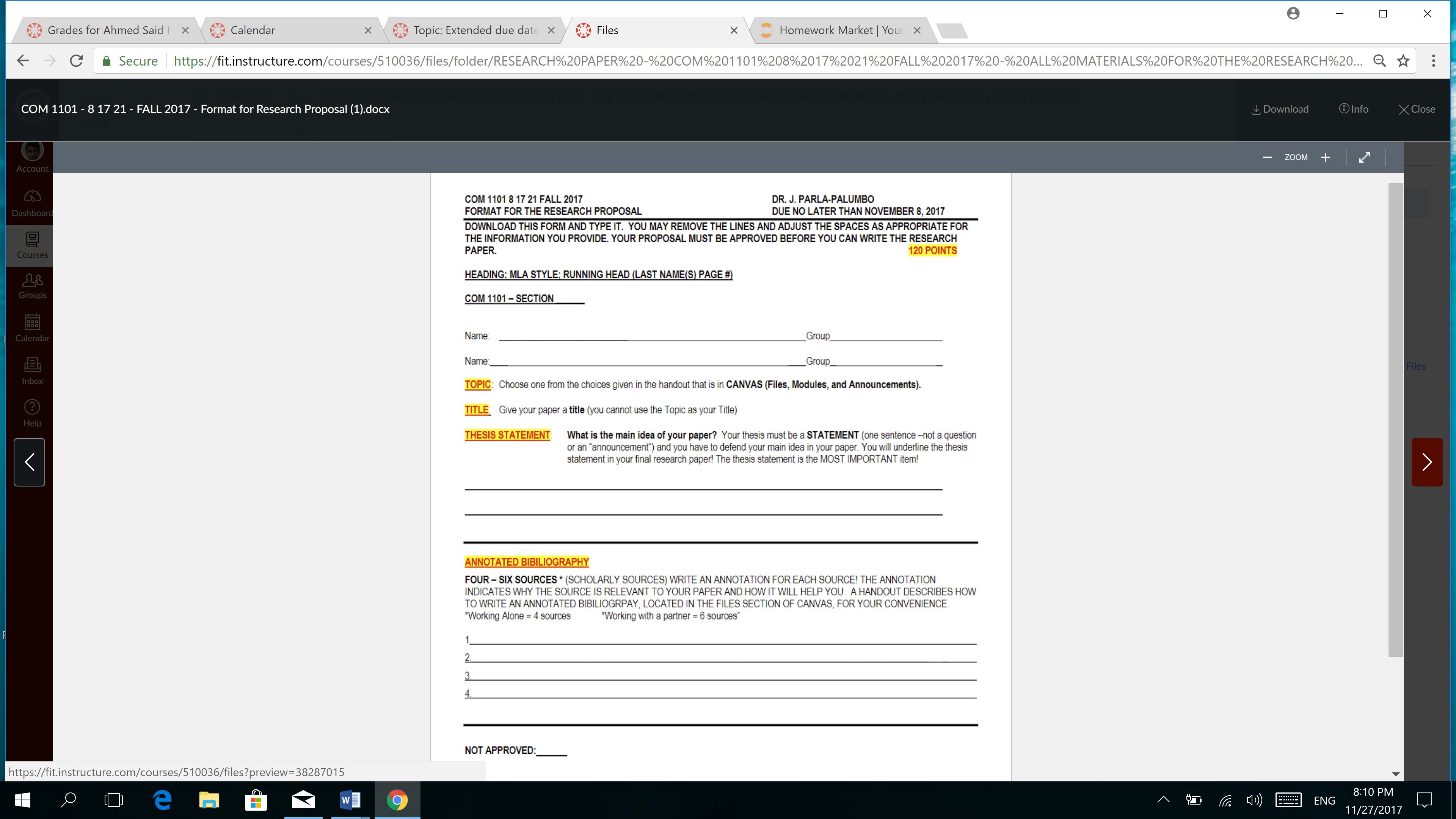Click the document filename in preview header

[x=205, y=109]
